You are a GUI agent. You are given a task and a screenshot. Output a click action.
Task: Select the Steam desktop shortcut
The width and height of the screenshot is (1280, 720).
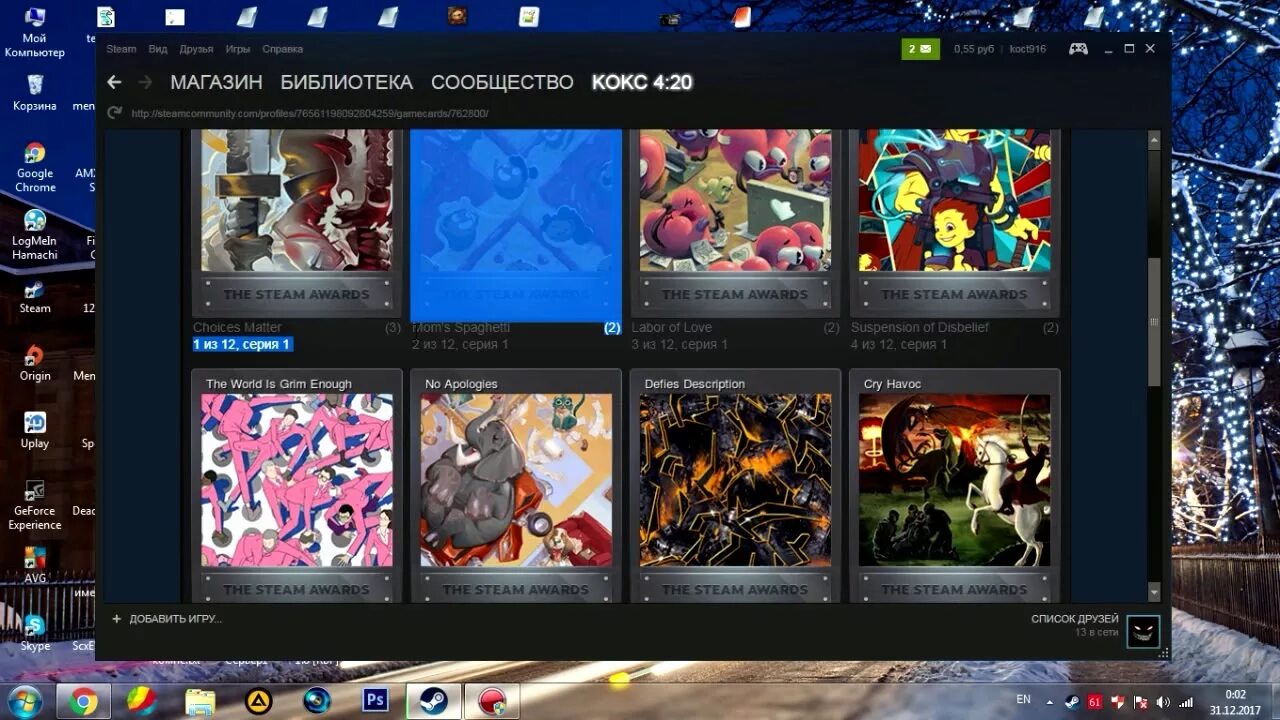click(35, 297)
